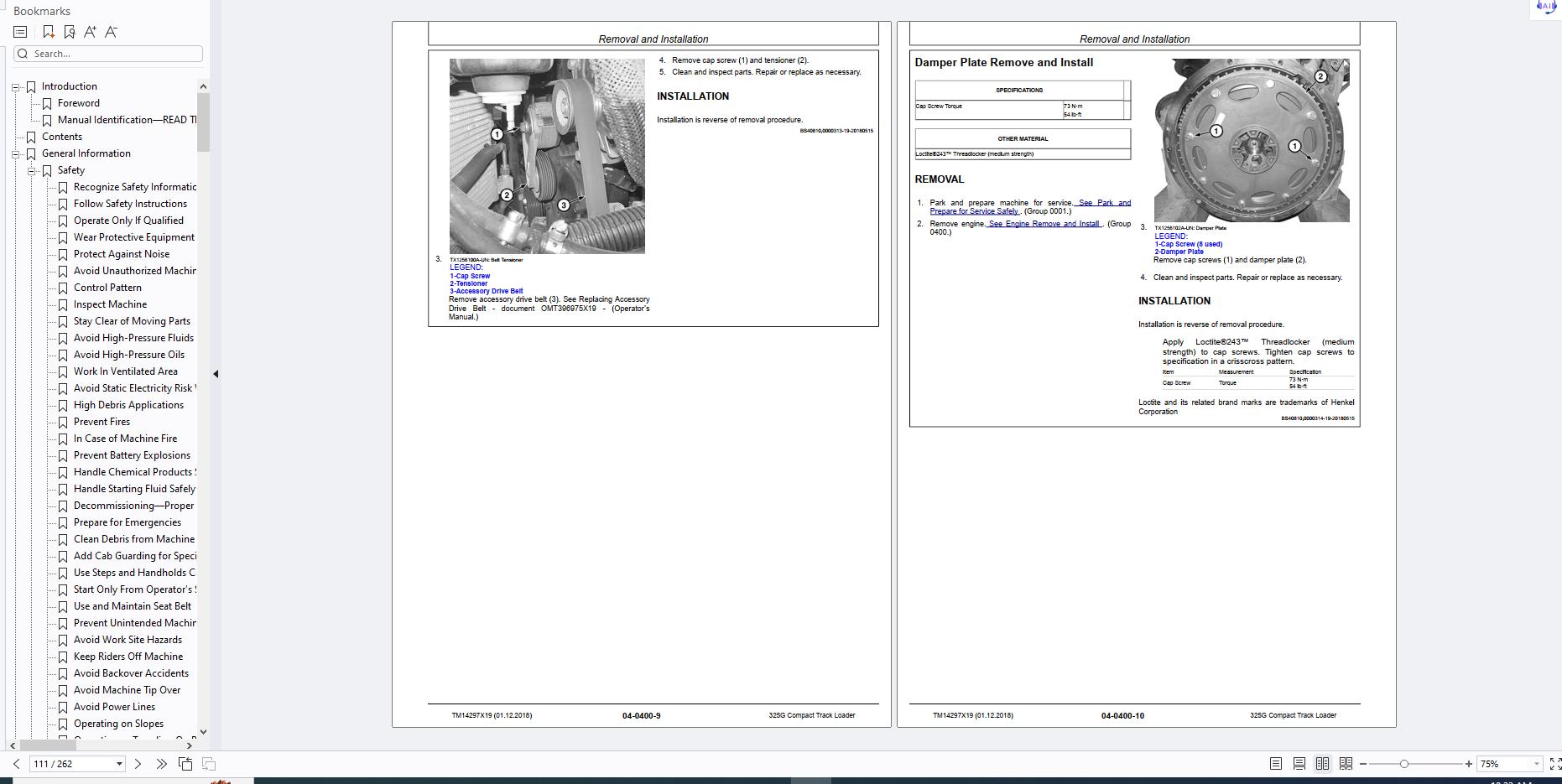Viewport: 1562px width, 784px height.
Task: Collapse the Introduction bookmark node
Action: tap(15, 86)
